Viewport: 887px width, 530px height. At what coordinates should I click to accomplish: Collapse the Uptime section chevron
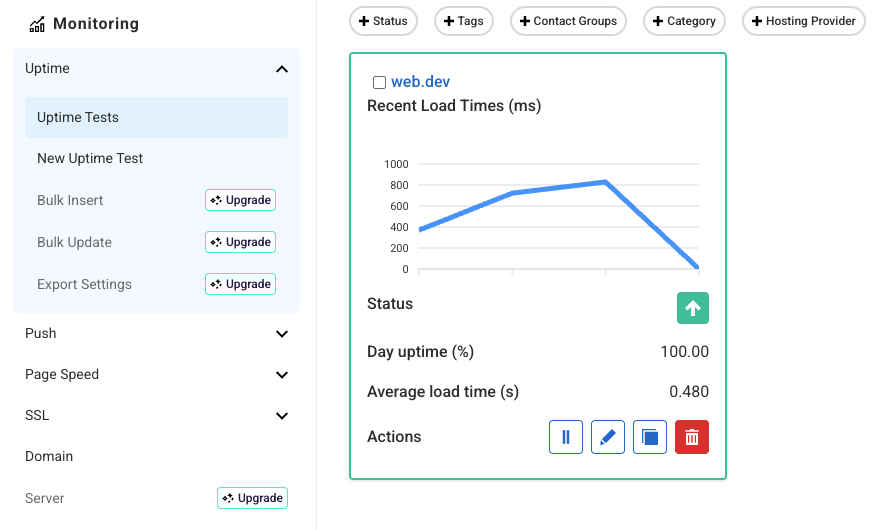282,69
